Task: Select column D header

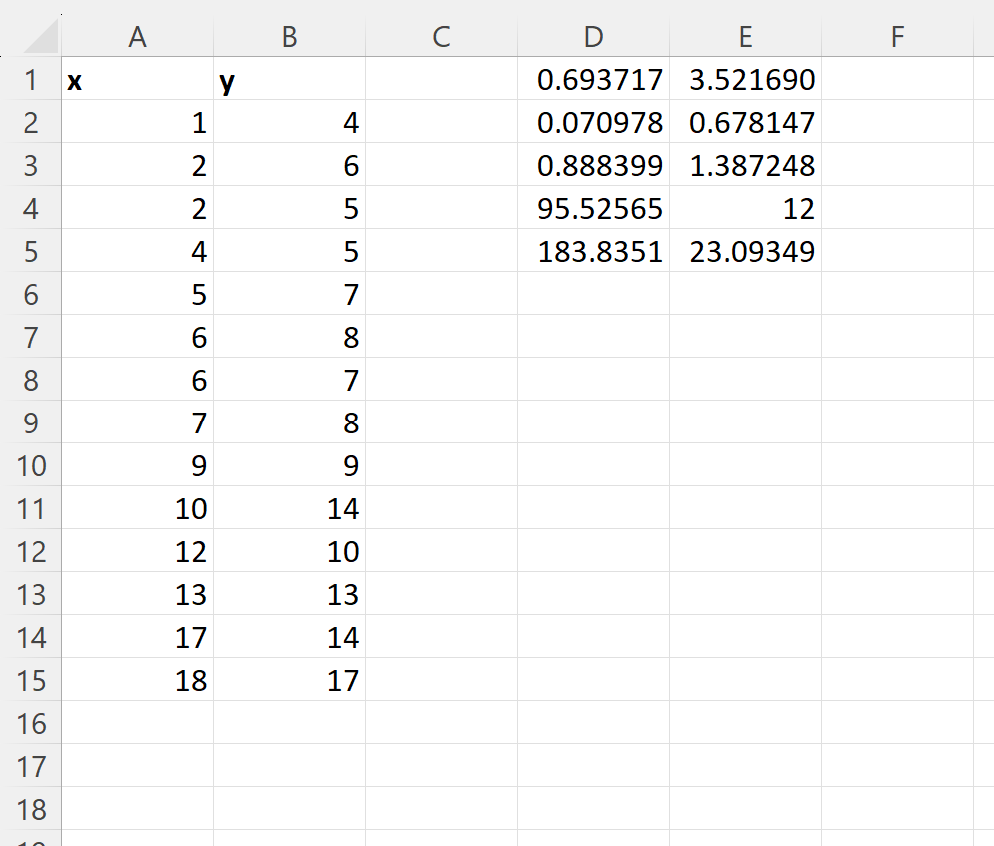Action: click(593, 37)
